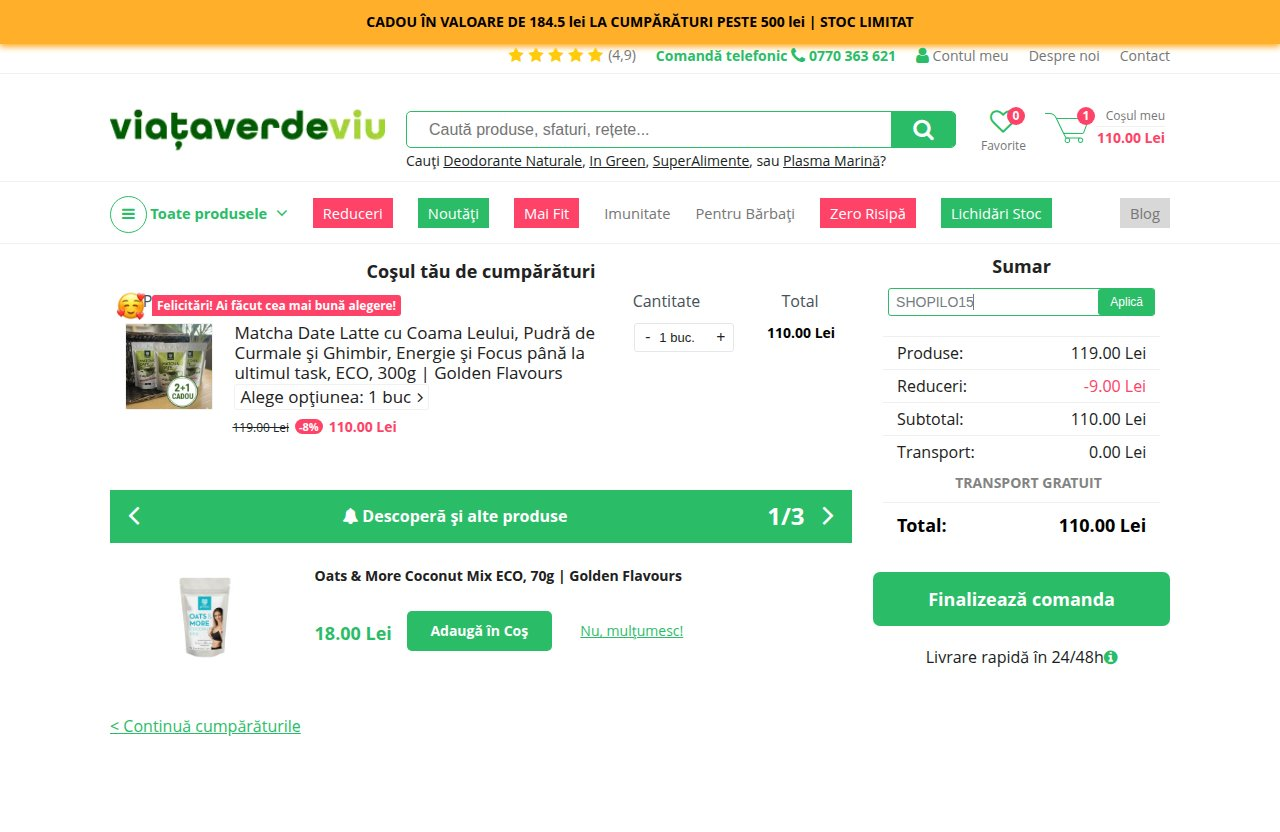The height and width of the screenshot is (832, 1280).
Task: Open Noutăți category
Action: (x=453, y=213)
